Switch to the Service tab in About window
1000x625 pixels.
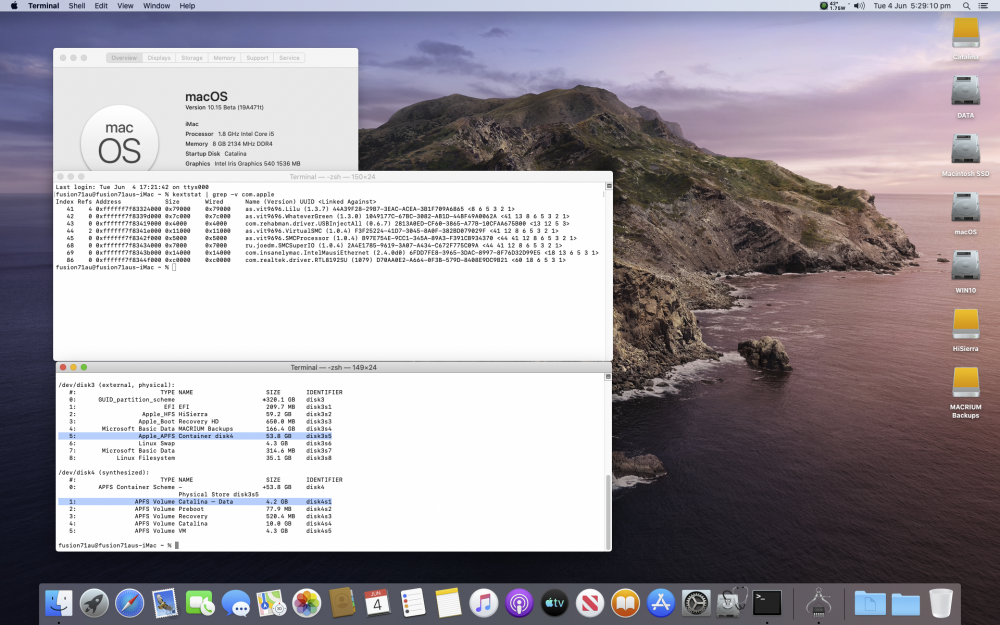(x=289, y=58)
